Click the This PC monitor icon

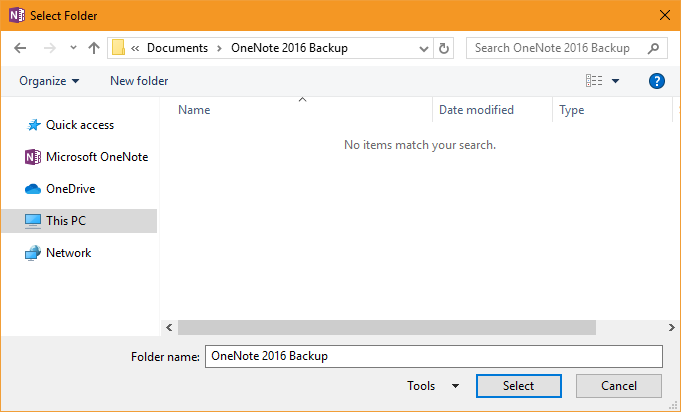[x=33, y=221]
